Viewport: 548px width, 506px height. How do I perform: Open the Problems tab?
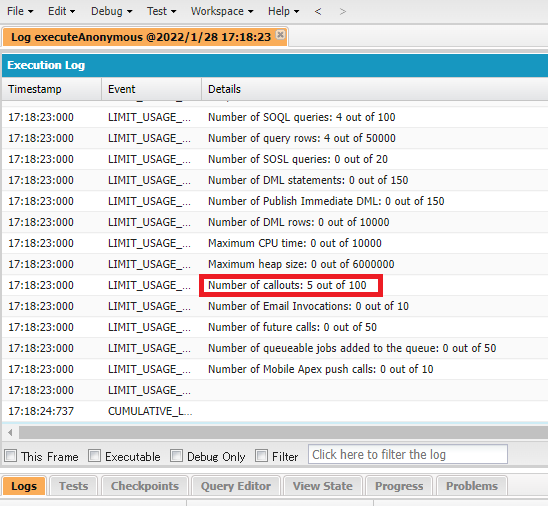click(x=472, y=486)
